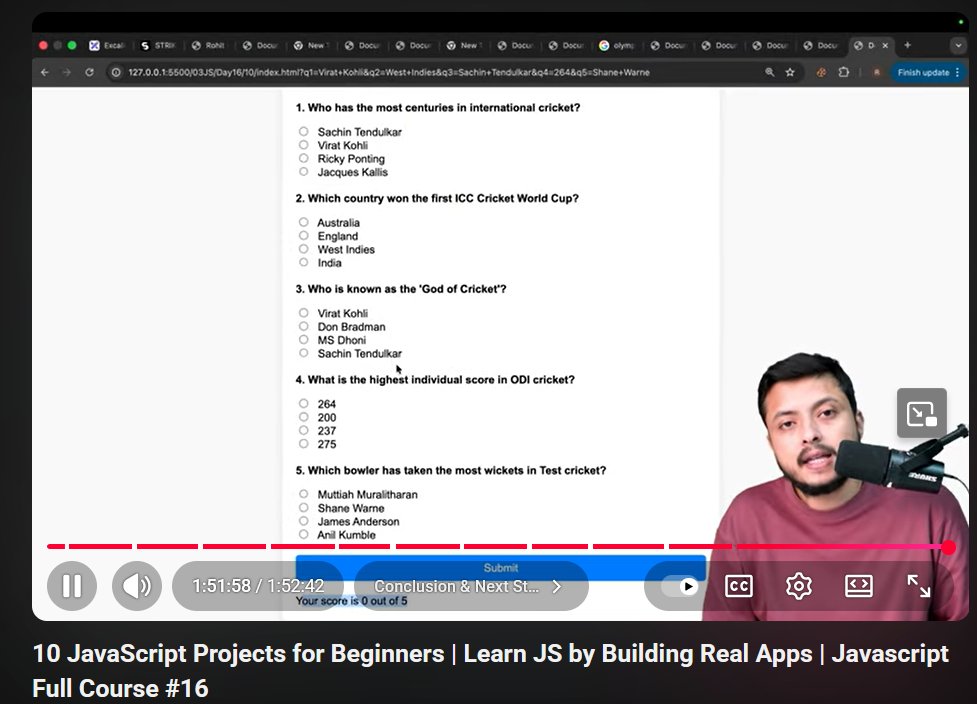Close the active browser tab
The height and width of the screenshot is (704, 977).
point(885,45)
